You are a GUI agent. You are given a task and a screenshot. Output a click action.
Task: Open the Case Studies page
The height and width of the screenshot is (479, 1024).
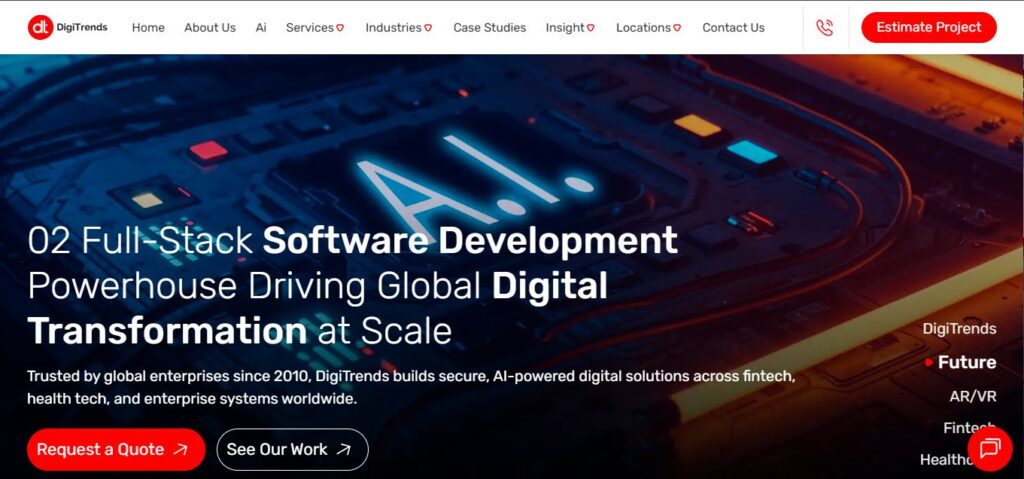[489, 28]
